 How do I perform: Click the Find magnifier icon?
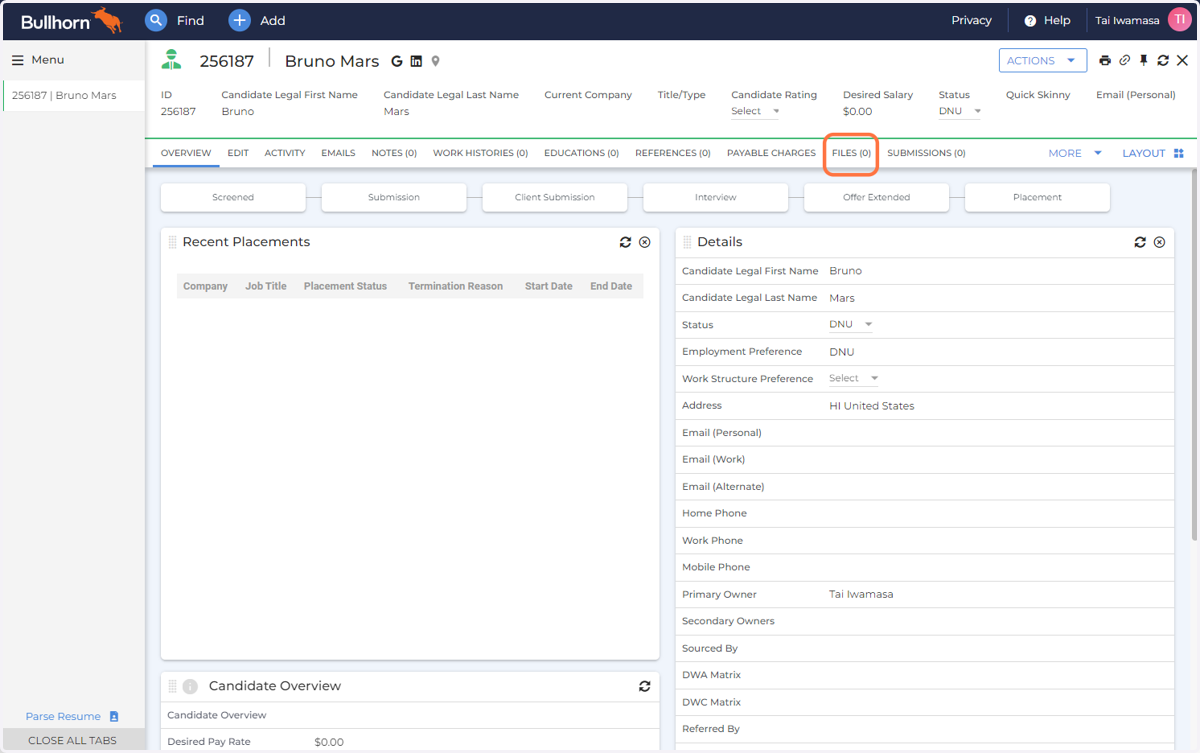(156, 20)
